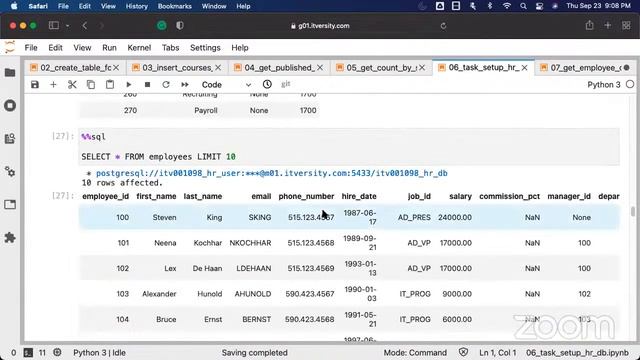Run the selected cell with play icon
The width and height of the screenshot is (640, 360).
(129, 84)
